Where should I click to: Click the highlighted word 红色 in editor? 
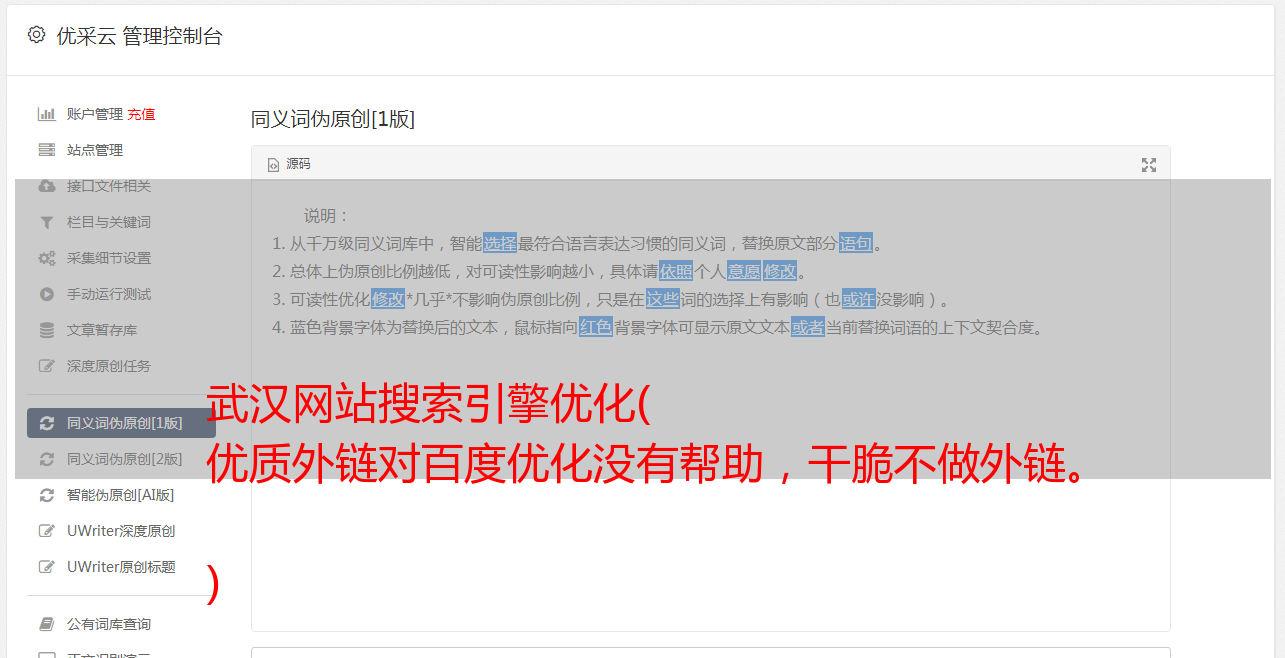596,327
